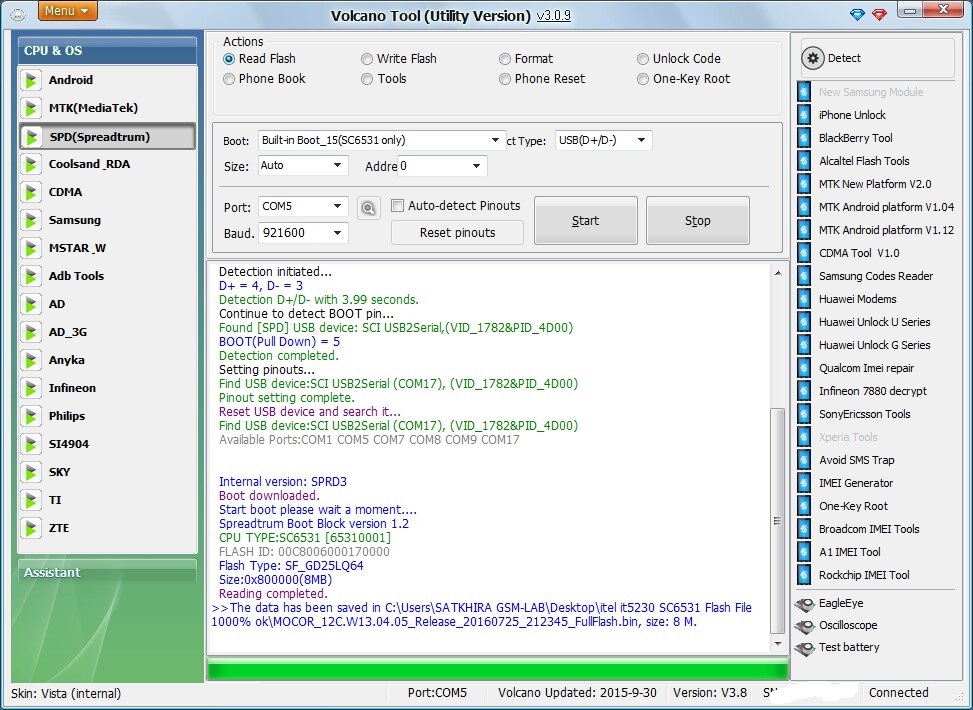Screen dimensions: 973x710
Task: Click the arrow icon next to MTK(MediaTek)
Action: point(30,108)
